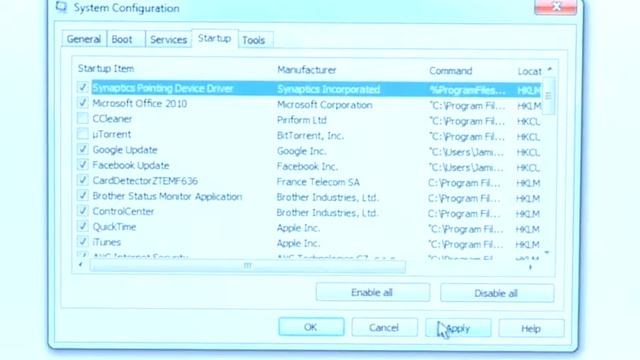Enable the µTorrent startup checkbox
Viewport: 640px width, 360px height.
(x=82, y=133)
